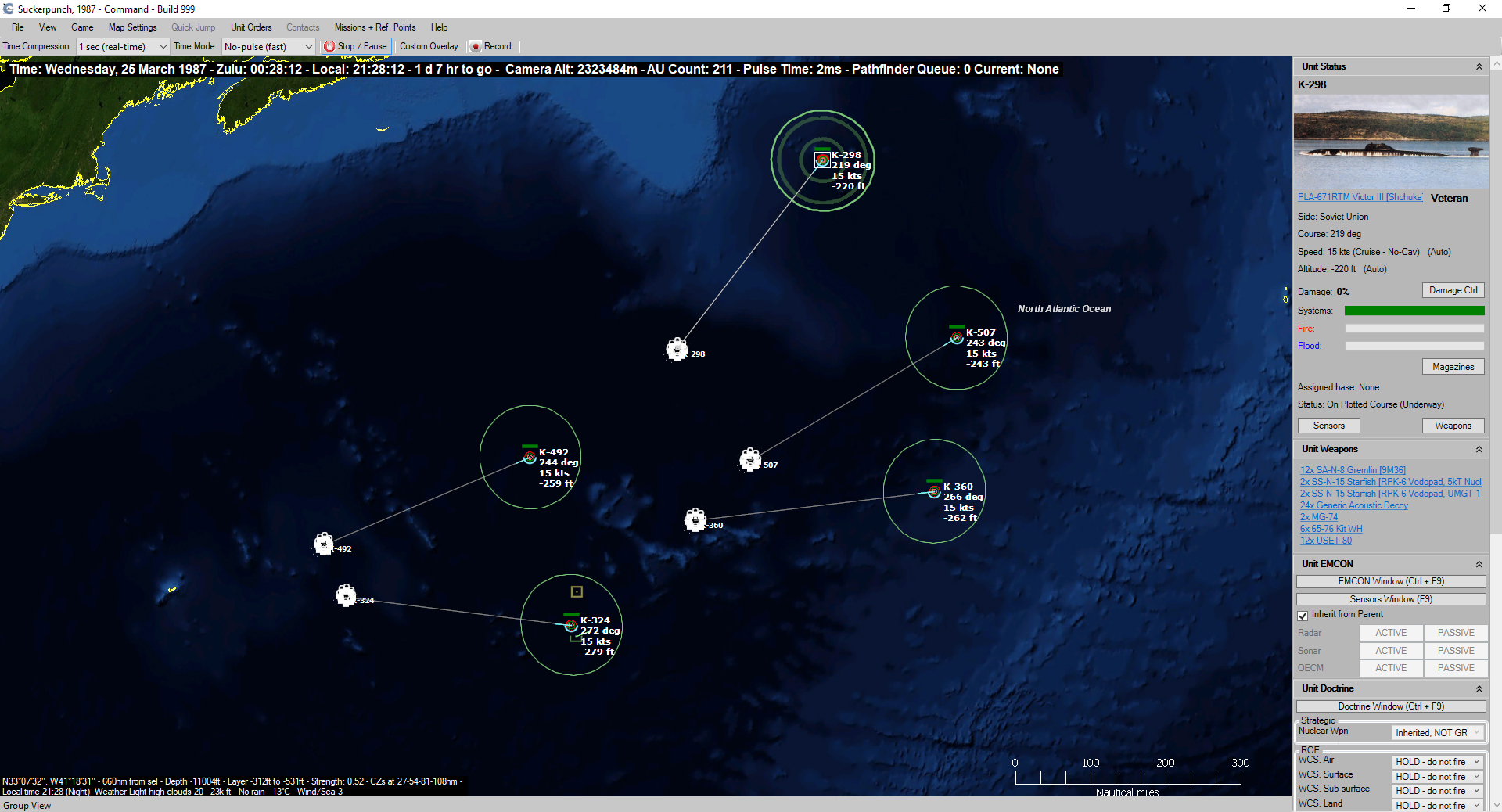Click the Record icon
This screenshot has height=812, width=1502.
[x=476, y=46]
